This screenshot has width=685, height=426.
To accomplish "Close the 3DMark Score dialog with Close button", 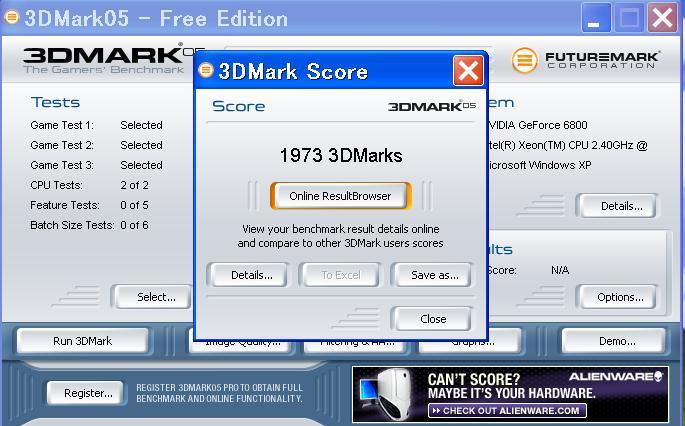I will pos(432,319).
